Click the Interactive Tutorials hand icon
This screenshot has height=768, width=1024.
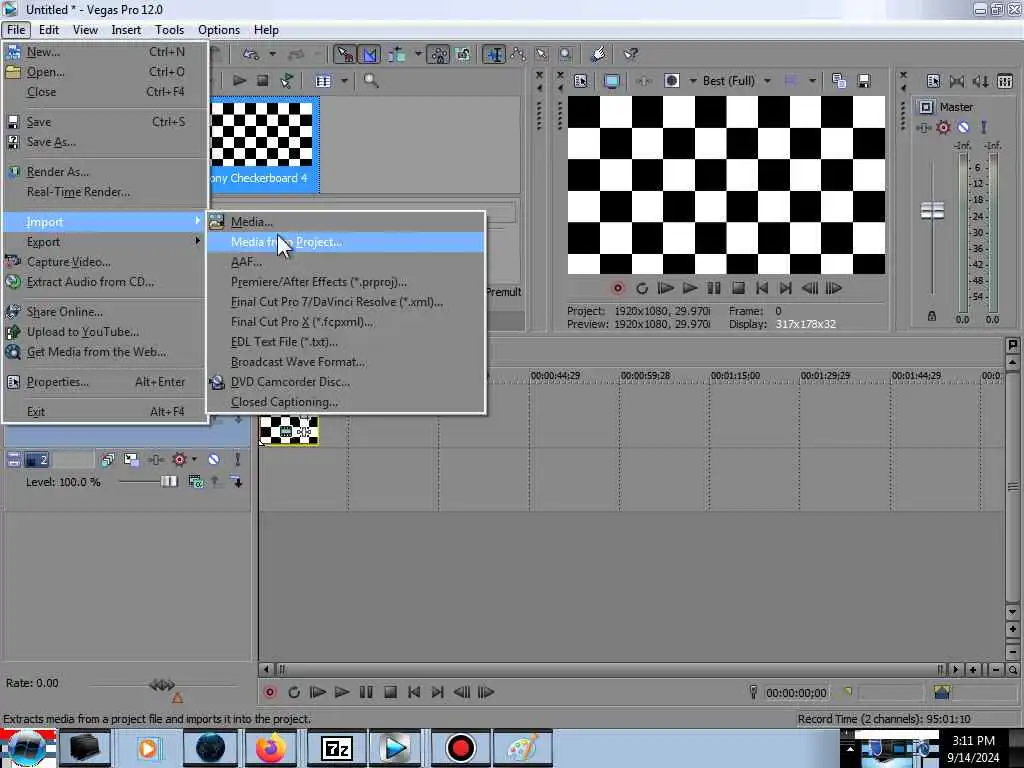click(x=598, y=55)
